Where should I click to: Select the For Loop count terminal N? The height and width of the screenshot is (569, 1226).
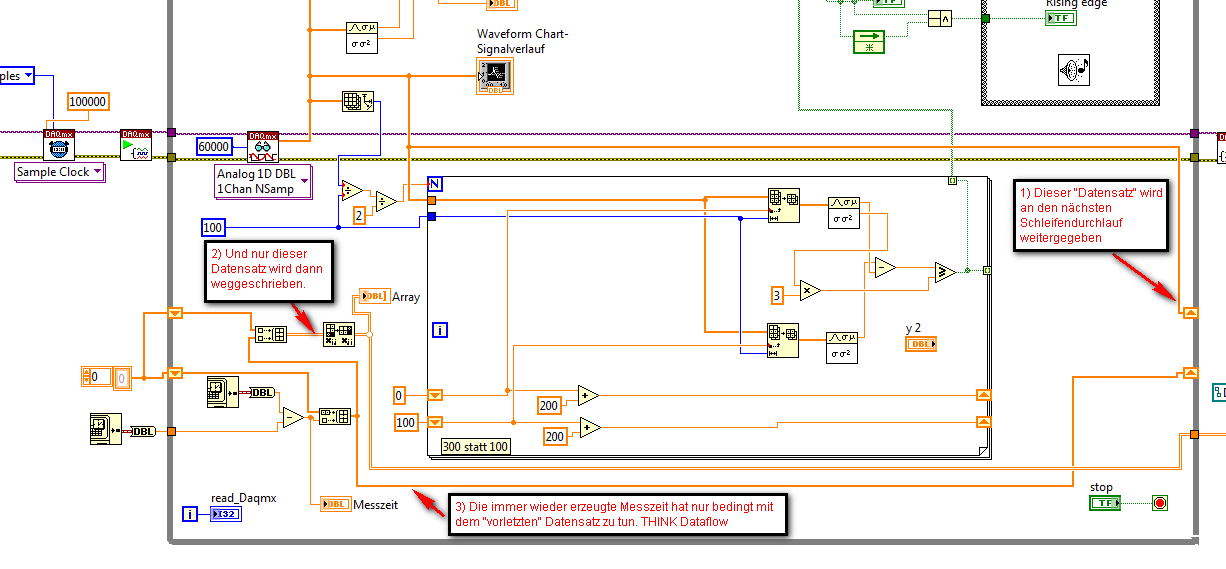tap(434, 183)
